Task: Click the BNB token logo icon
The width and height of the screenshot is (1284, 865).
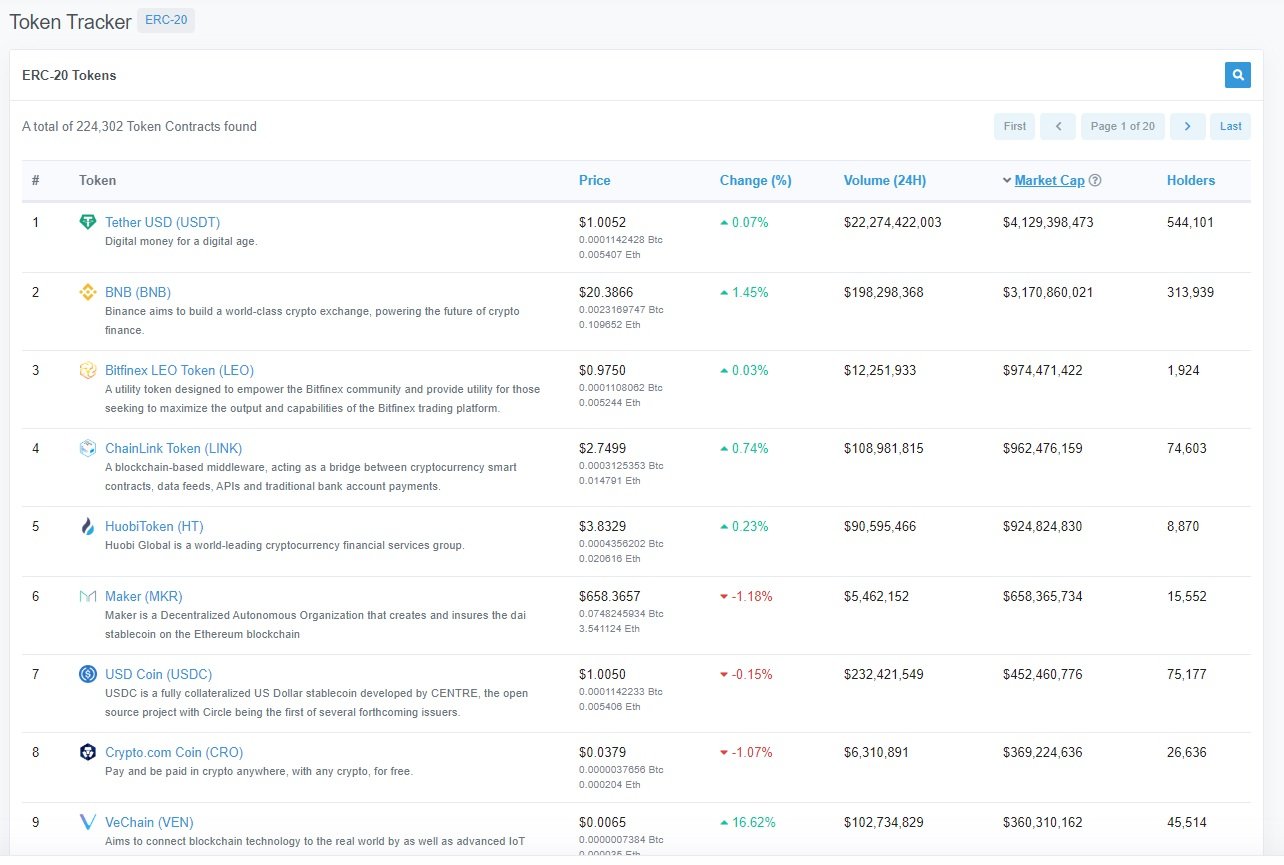Action: click(x=88, y=292)
